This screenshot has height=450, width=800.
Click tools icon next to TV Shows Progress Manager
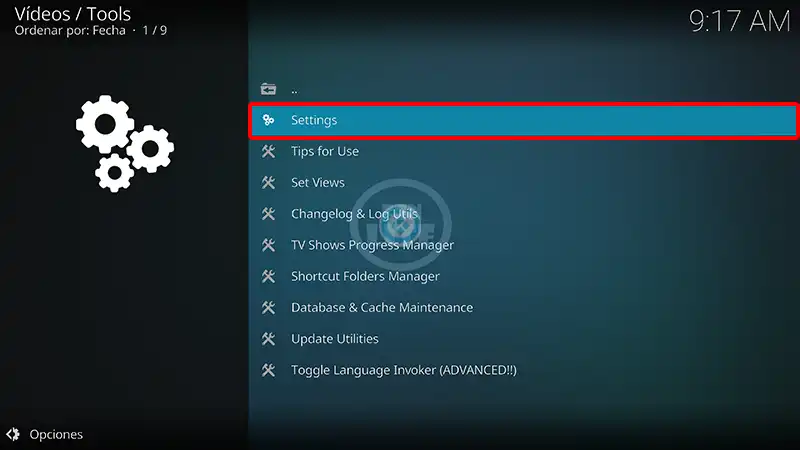click(268, 245)
